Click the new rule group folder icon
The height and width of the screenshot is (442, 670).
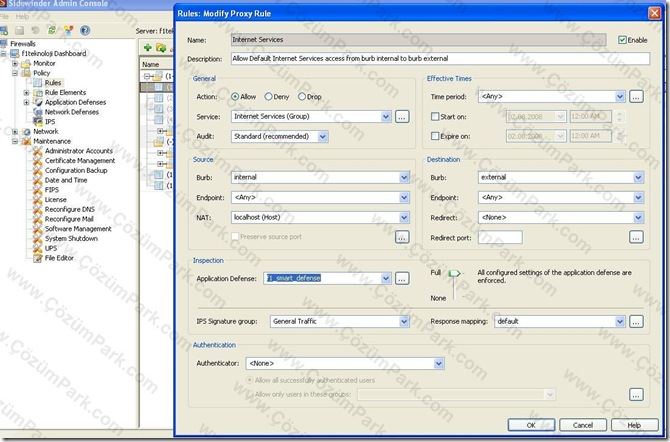click(x=161, y=47)
